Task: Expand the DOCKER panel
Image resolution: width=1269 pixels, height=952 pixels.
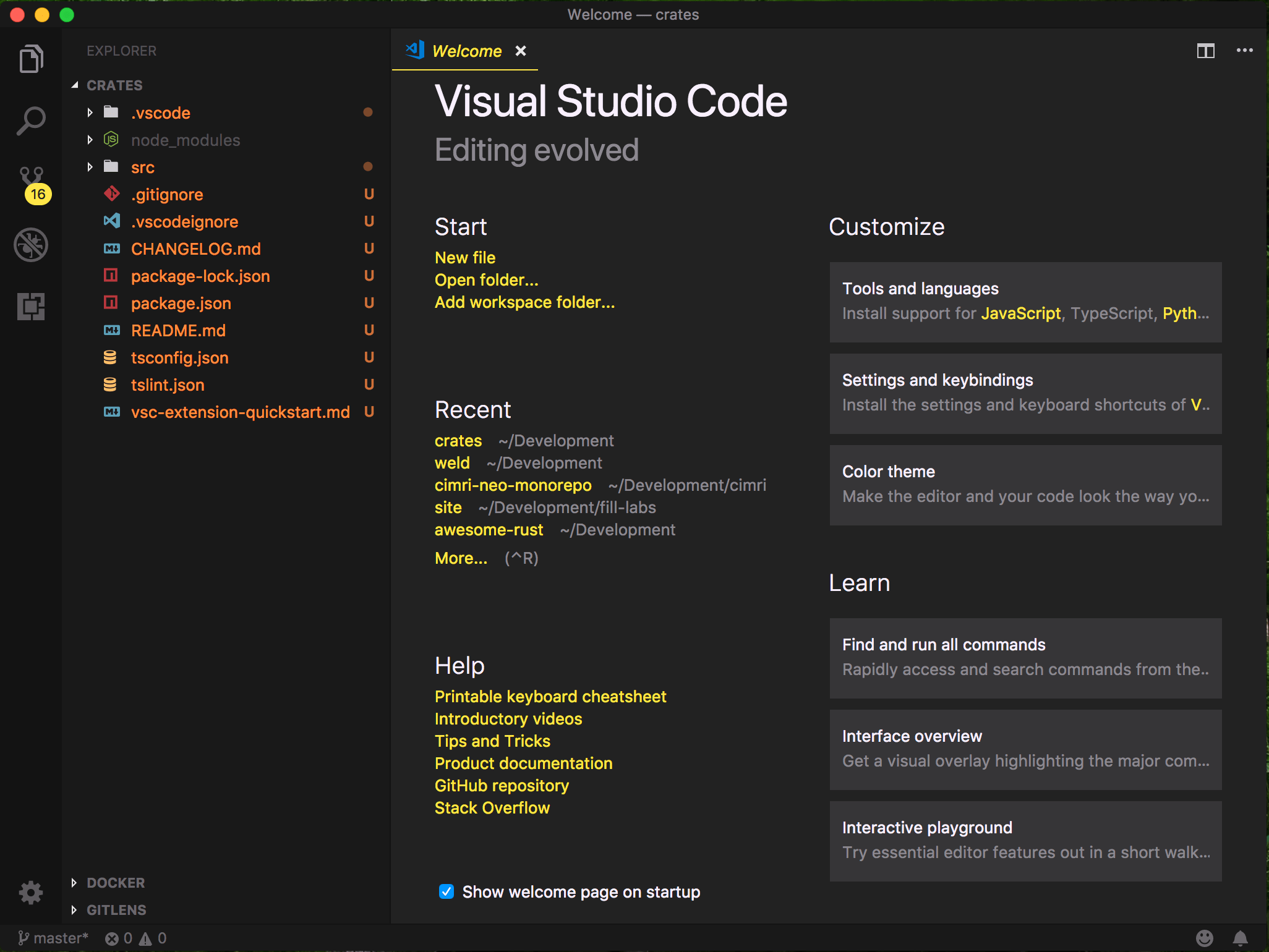Action: [116, 882]
